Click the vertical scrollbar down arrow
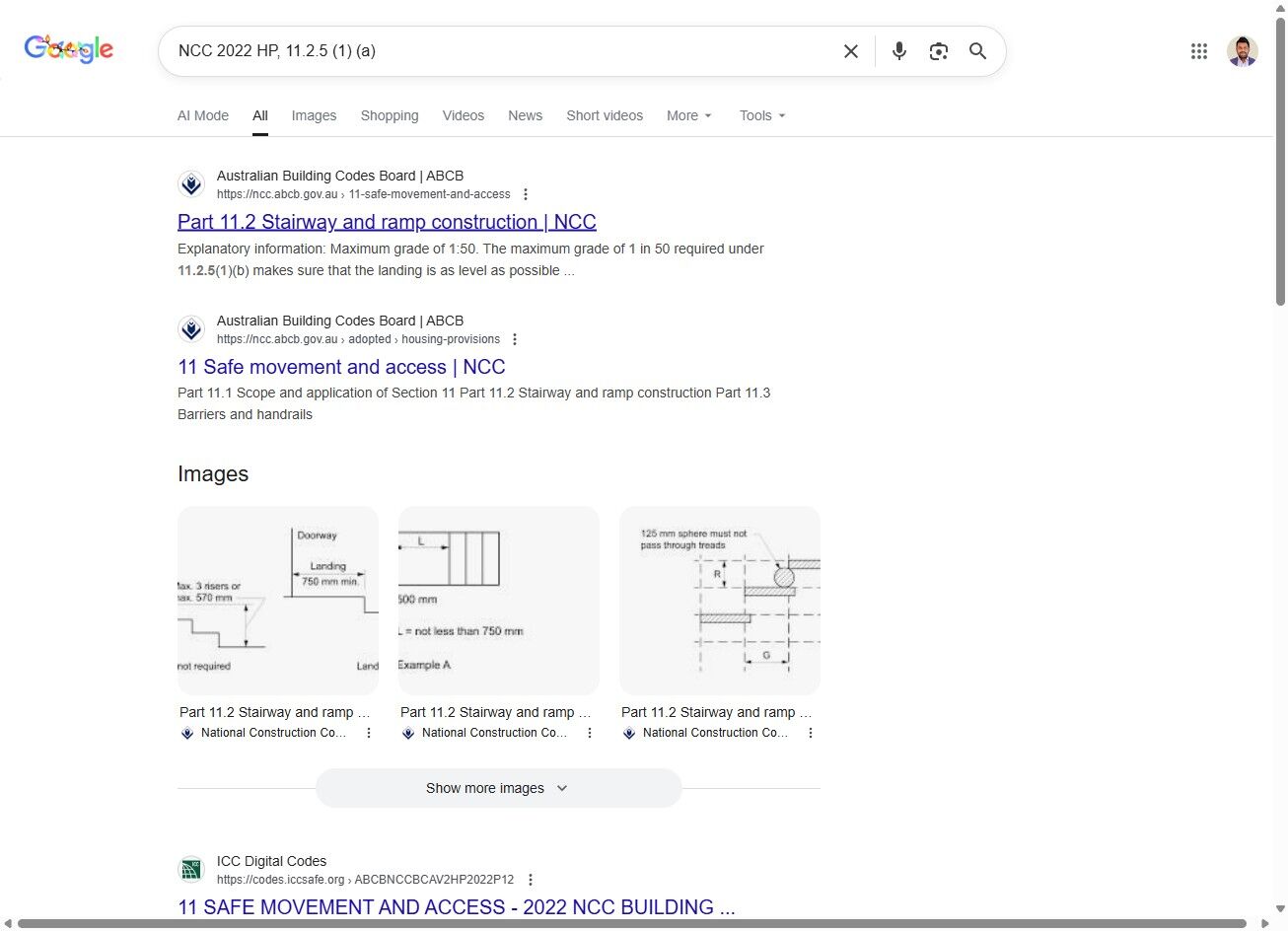 1280,908
